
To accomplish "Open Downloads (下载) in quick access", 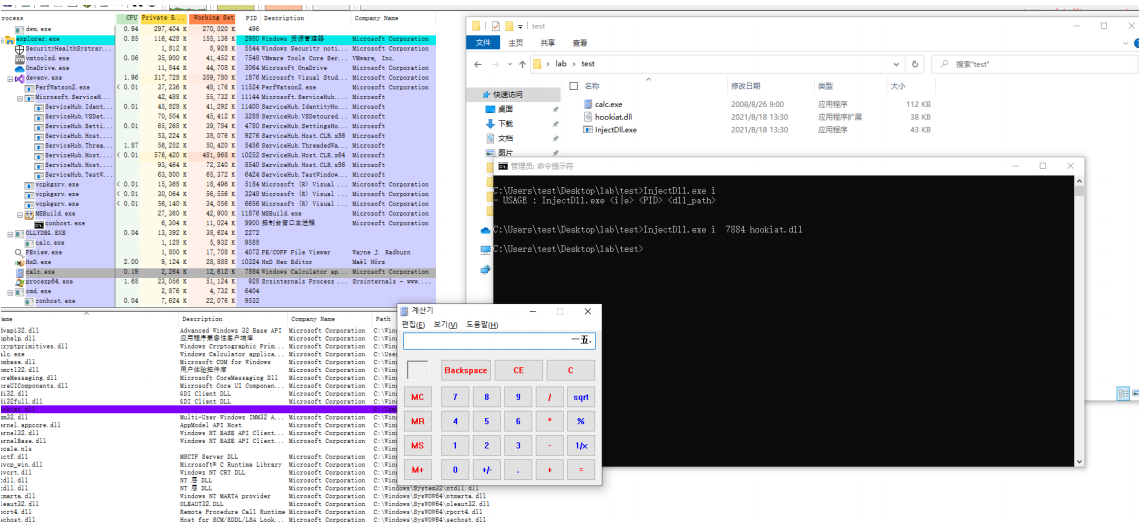I will pyautogui.click(x=504, y=123).
